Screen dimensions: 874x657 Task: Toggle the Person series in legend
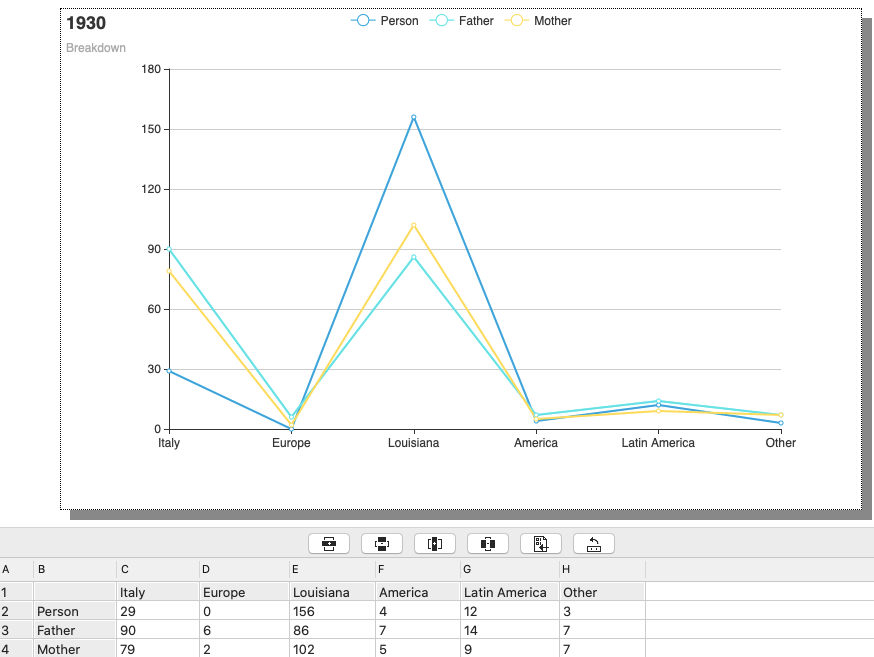pos(384,21)
